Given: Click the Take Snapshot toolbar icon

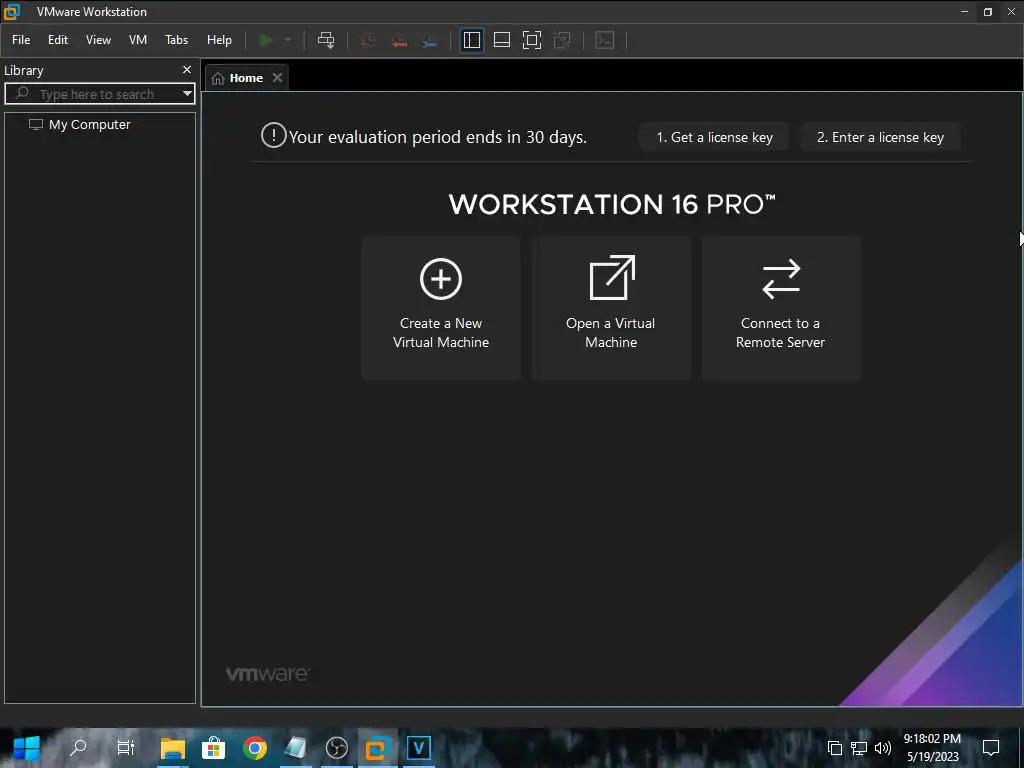Looking at the screenshot, I should click(368, 40).
